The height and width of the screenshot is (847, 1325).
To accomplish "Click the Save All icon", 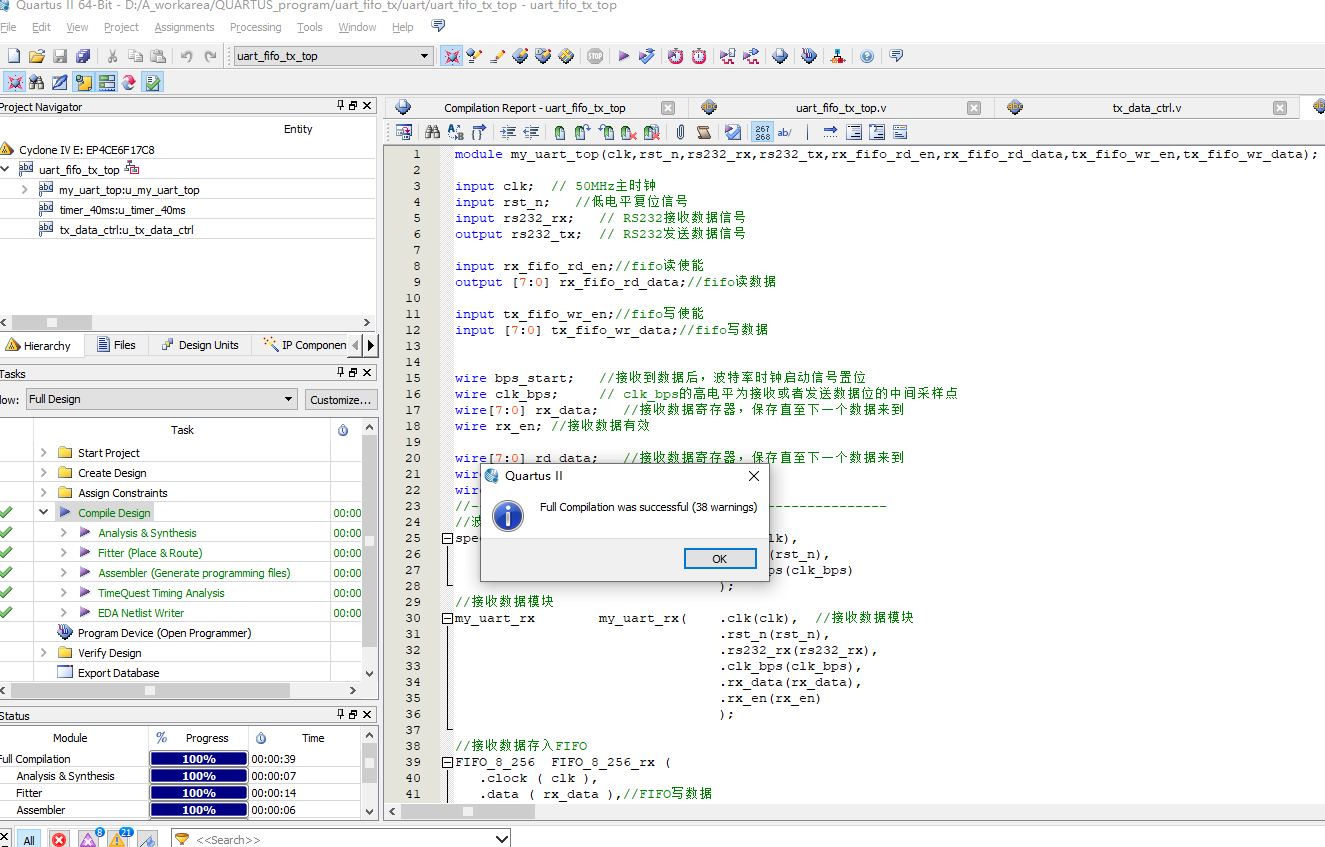I will 83,56.
